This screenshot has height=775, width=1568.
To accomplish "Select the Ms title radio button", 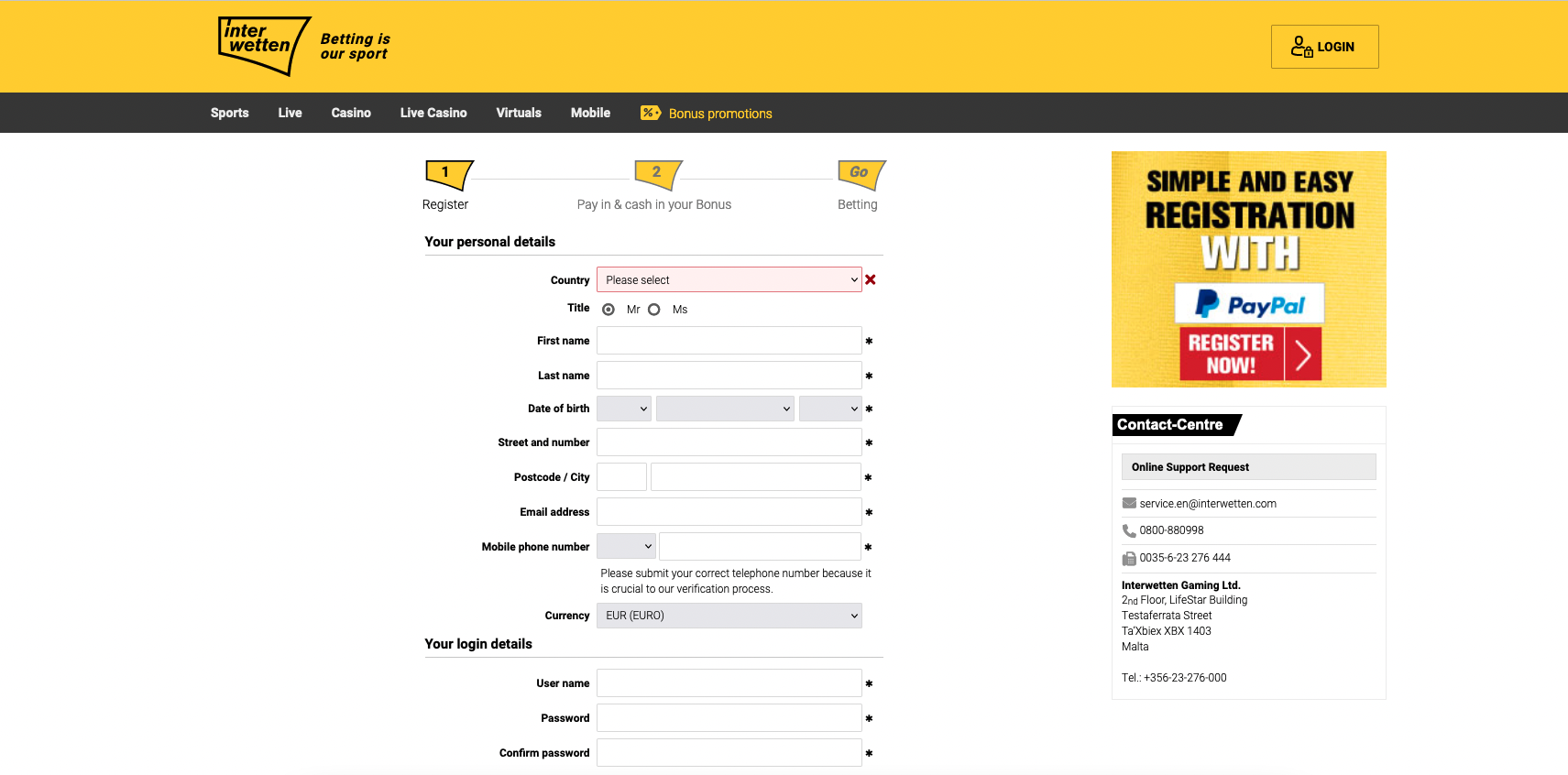I will pos(654,310).
